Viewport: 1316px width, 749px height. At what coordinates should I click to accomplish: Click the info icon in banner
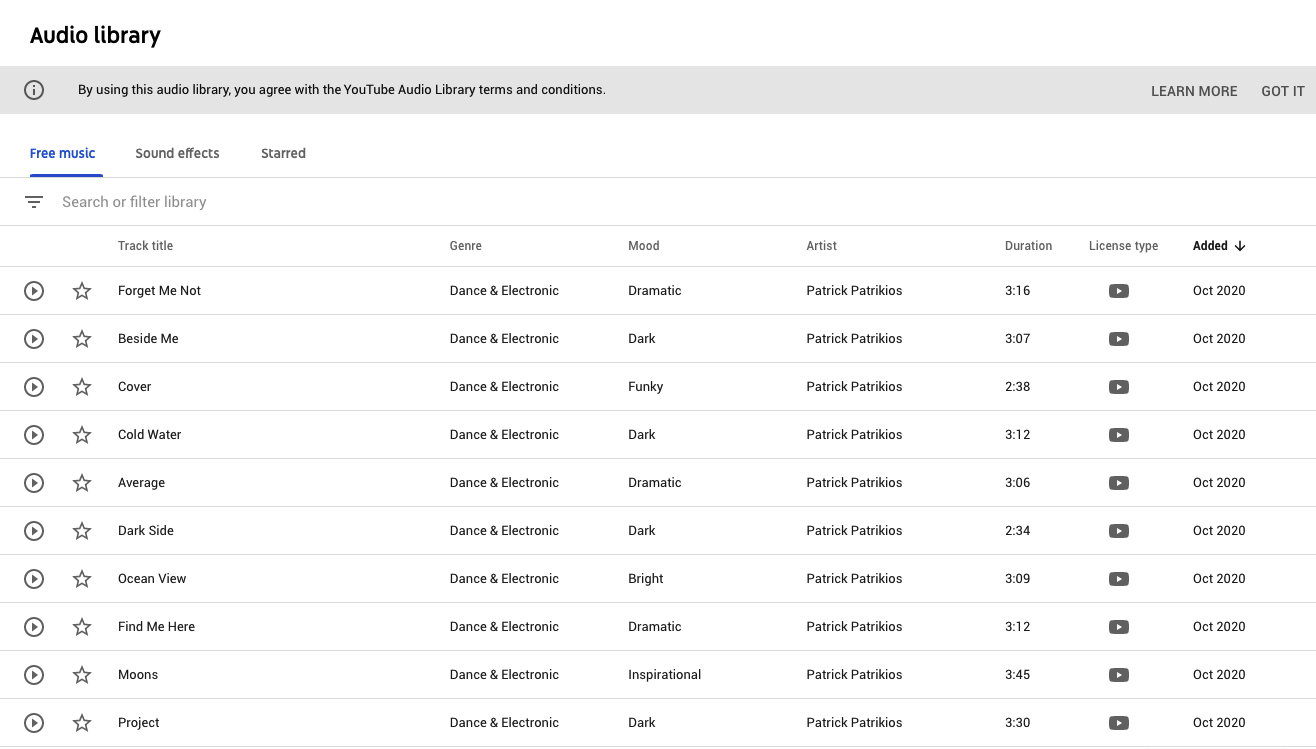(x=34, y=90)
